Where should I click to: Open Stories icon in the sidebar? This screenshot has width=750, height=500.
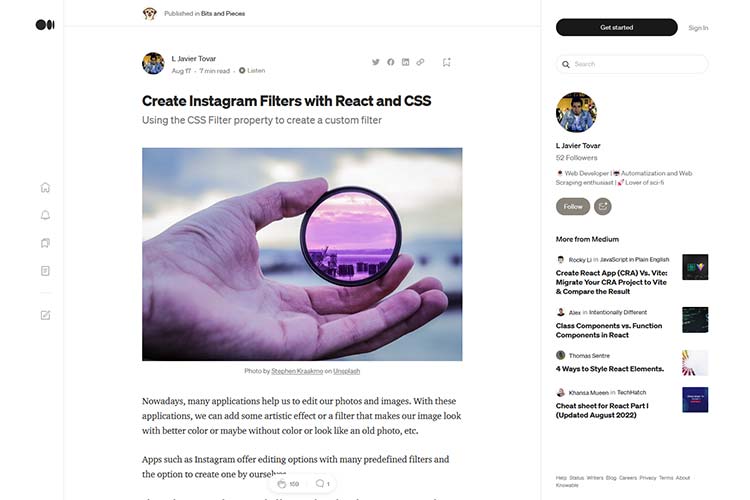coord(45,271)
